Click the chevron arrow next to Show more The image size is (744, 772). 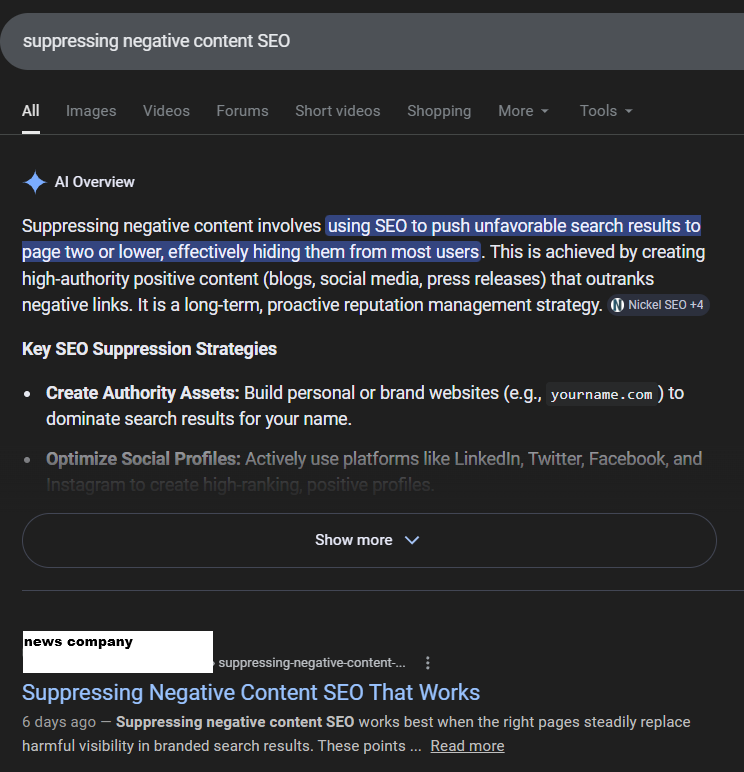pos(412,540)
